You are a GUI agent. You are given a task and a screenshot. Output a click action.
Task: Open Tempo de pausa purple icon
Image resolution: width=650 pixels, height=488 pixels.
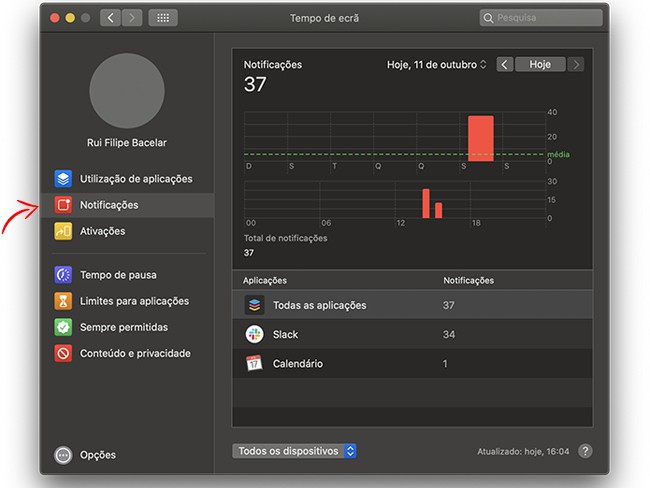63,275
